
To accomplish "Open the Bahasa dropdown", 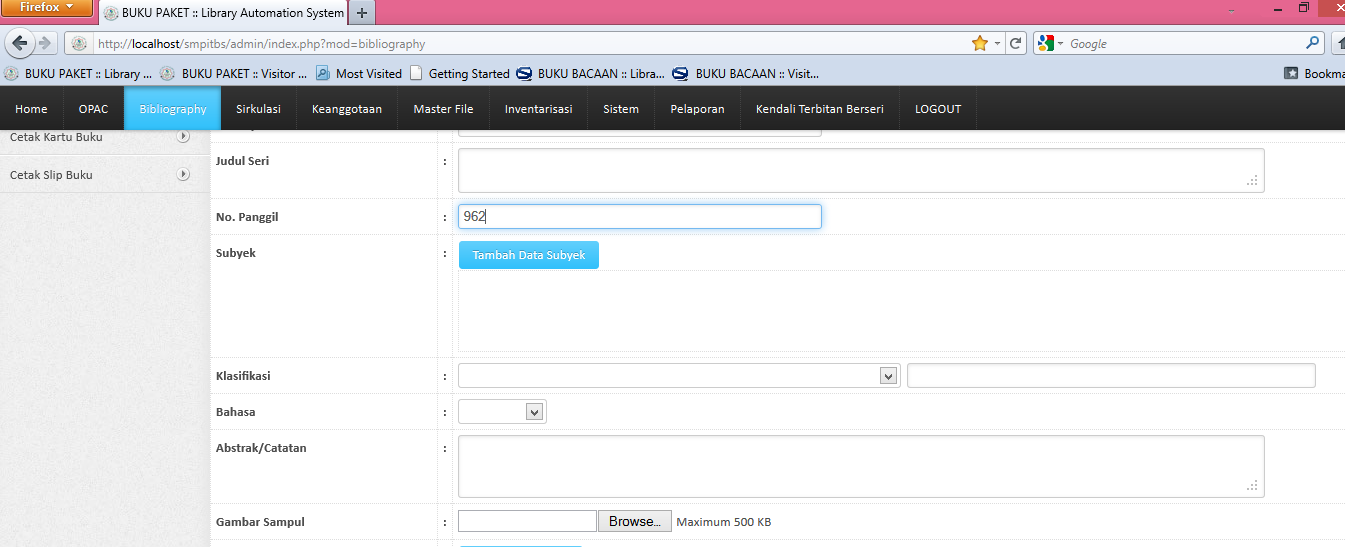I will pos(502,411).
